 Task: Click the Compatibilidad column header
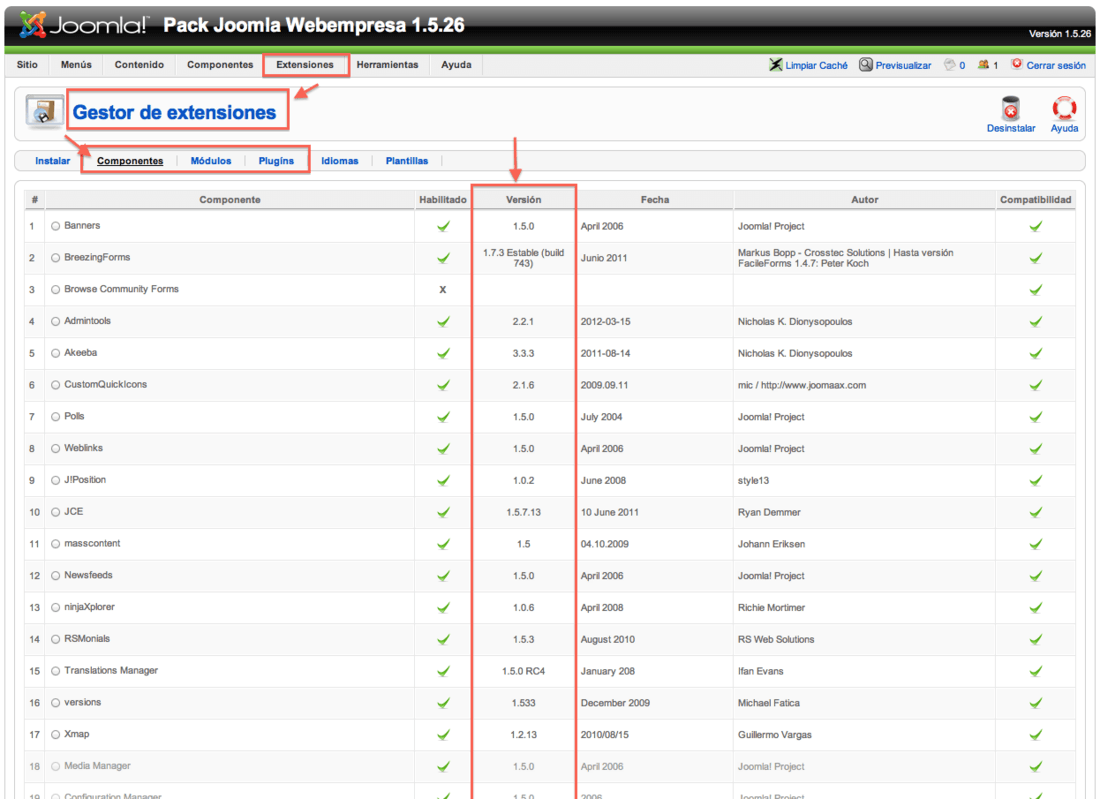[x=1035, y=200]
